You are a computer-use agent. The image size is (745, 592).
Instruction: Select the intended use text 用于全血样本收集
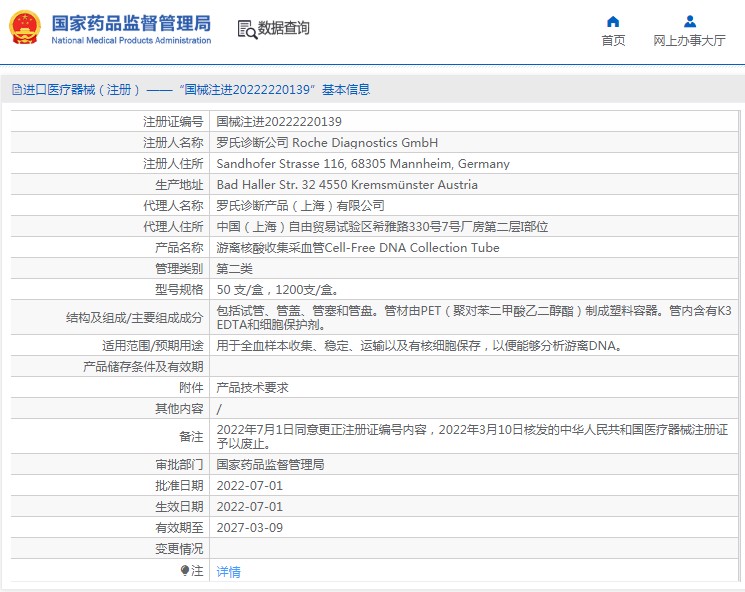click(419, 345)
